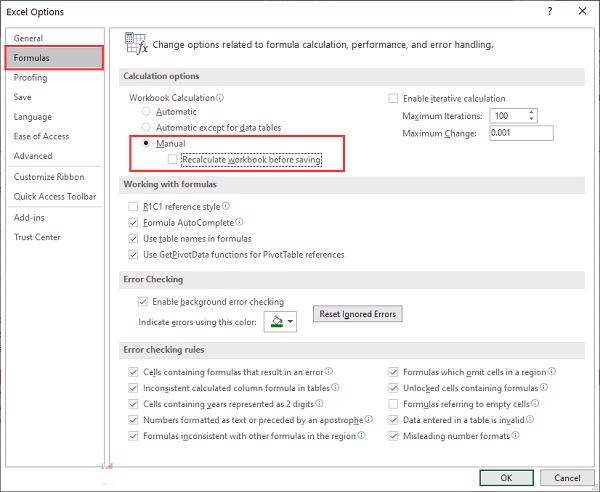Image resolution: width=600 pixels, height=492 pixels.
Task: Close the Excel Options dialog
Action: tap(582, 11)
